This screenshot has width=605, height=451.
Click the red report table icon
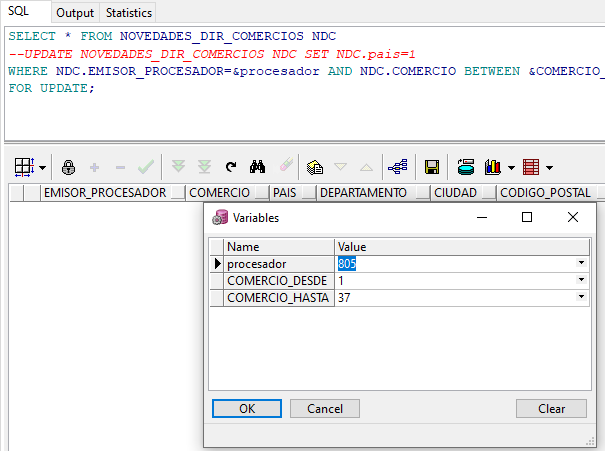(531, 167)
